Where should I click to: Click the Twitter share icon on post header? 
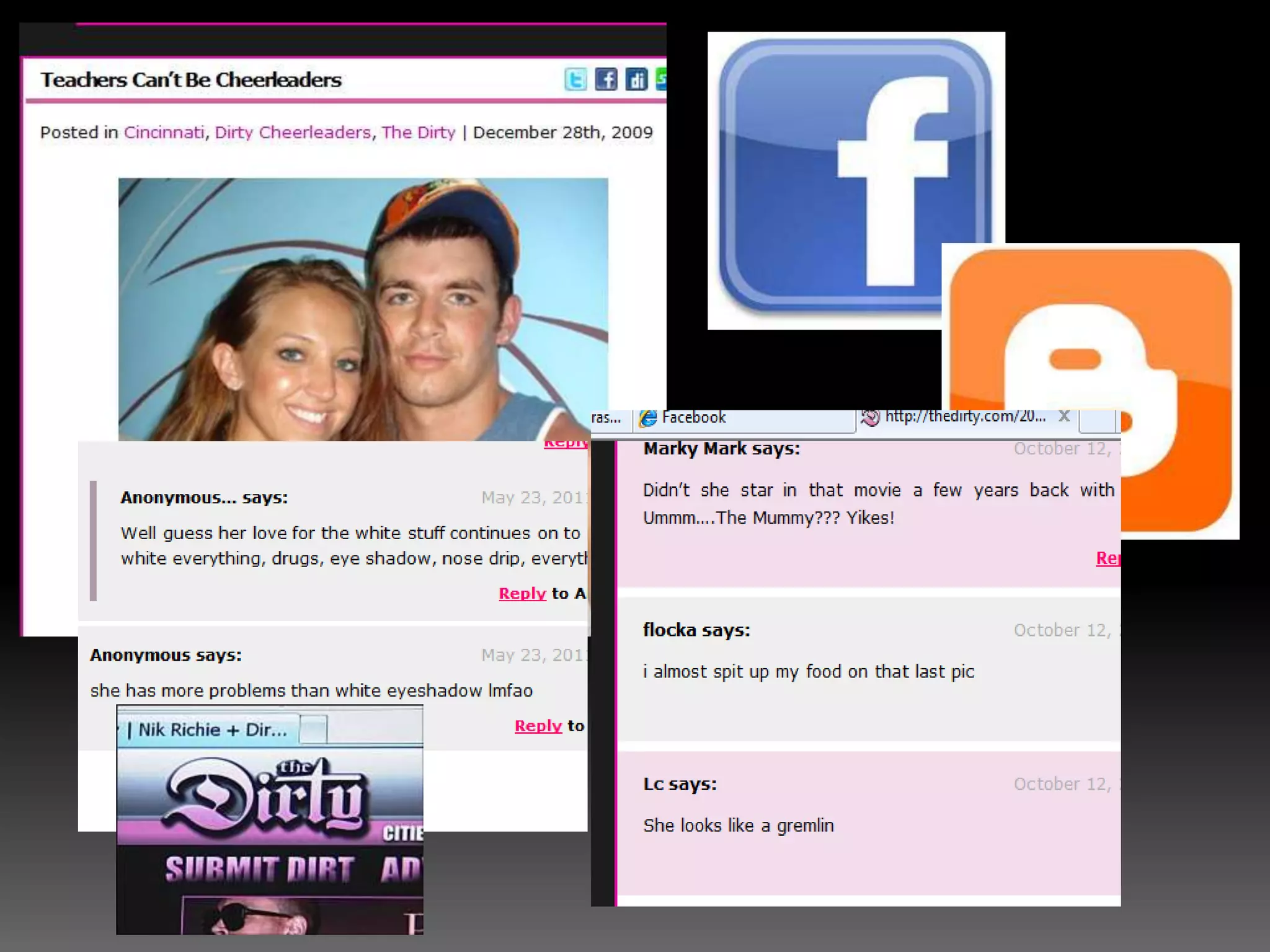click(575, 79)
